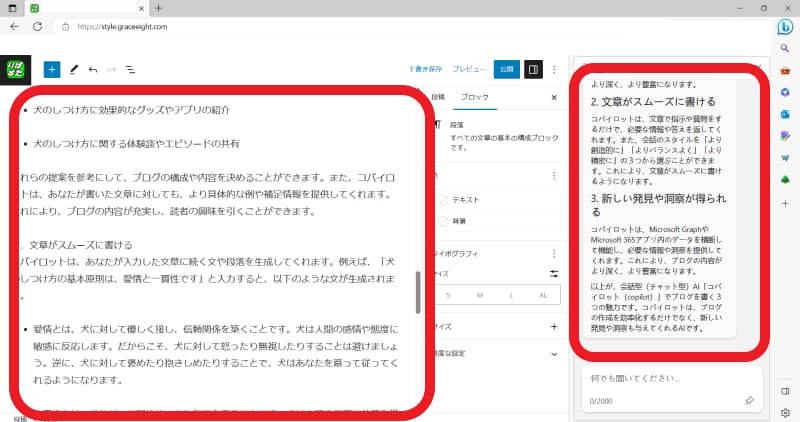Viewport: 800px width, 422px height.
Task: Open the color section three-dot options
Action: tap(554, 176)
